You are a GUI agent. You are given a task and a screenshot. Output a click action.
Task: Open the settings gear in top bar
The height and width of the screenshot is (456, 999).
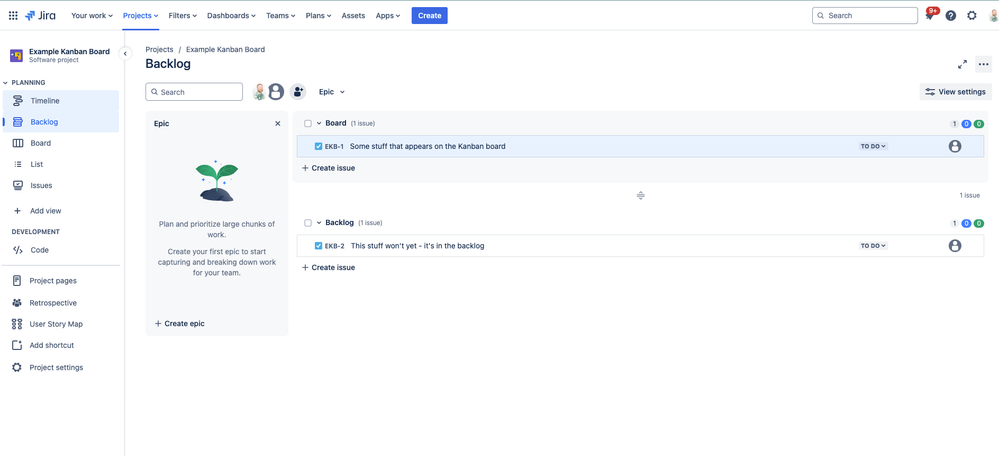coord(972,15)
